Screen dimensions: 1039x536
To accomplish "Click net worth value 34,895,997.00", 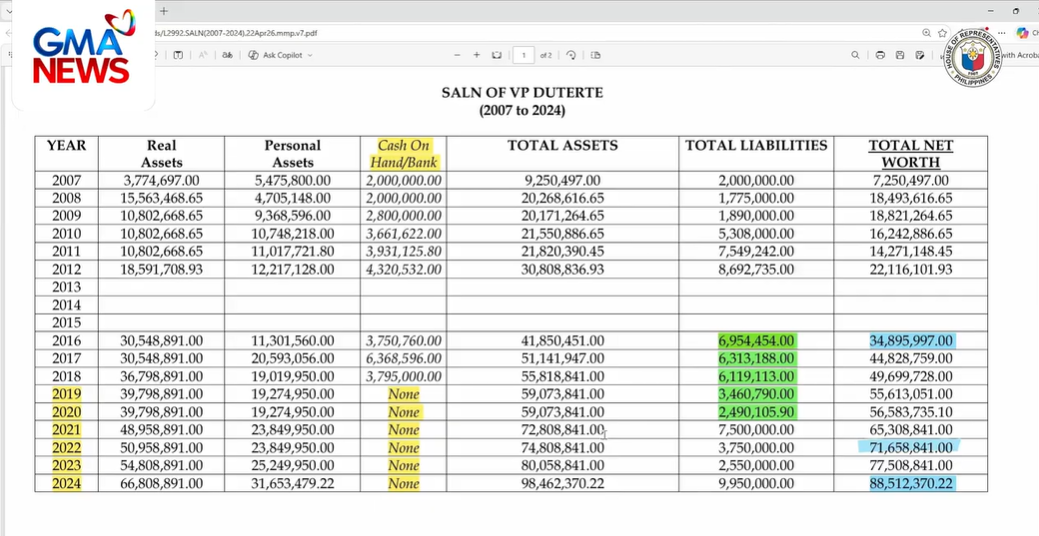I will (910, 341).
